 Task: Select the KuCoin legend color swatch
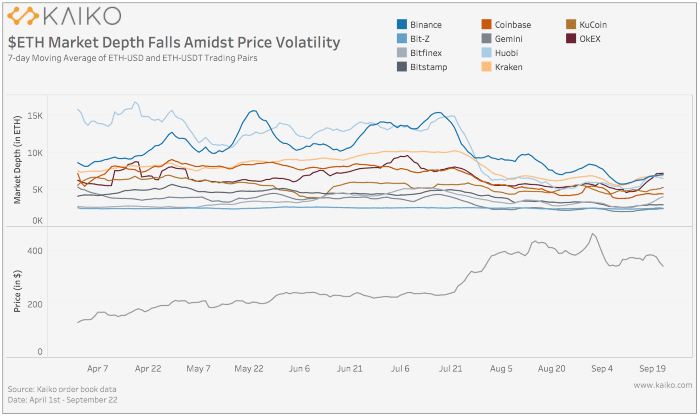(571, 25)
